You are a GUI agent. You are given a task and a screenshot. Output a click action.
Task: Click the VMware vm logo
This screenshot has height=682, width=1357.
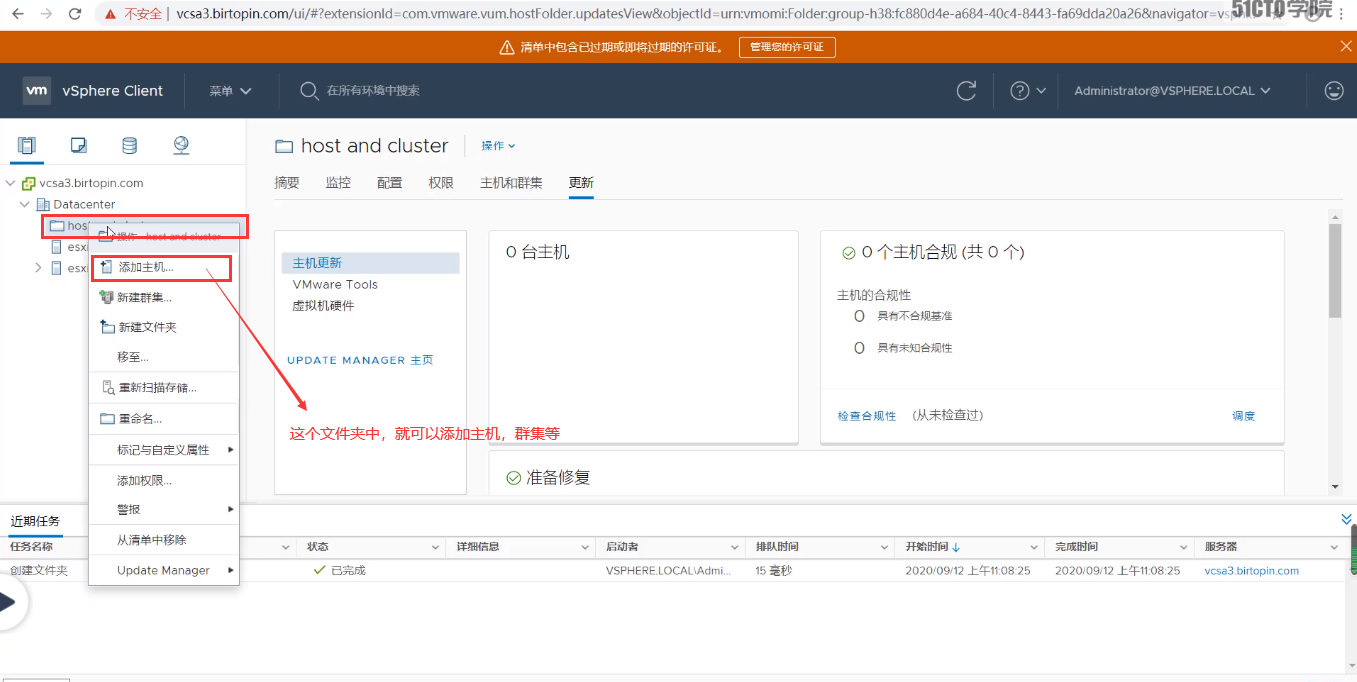tap(37, 90)
